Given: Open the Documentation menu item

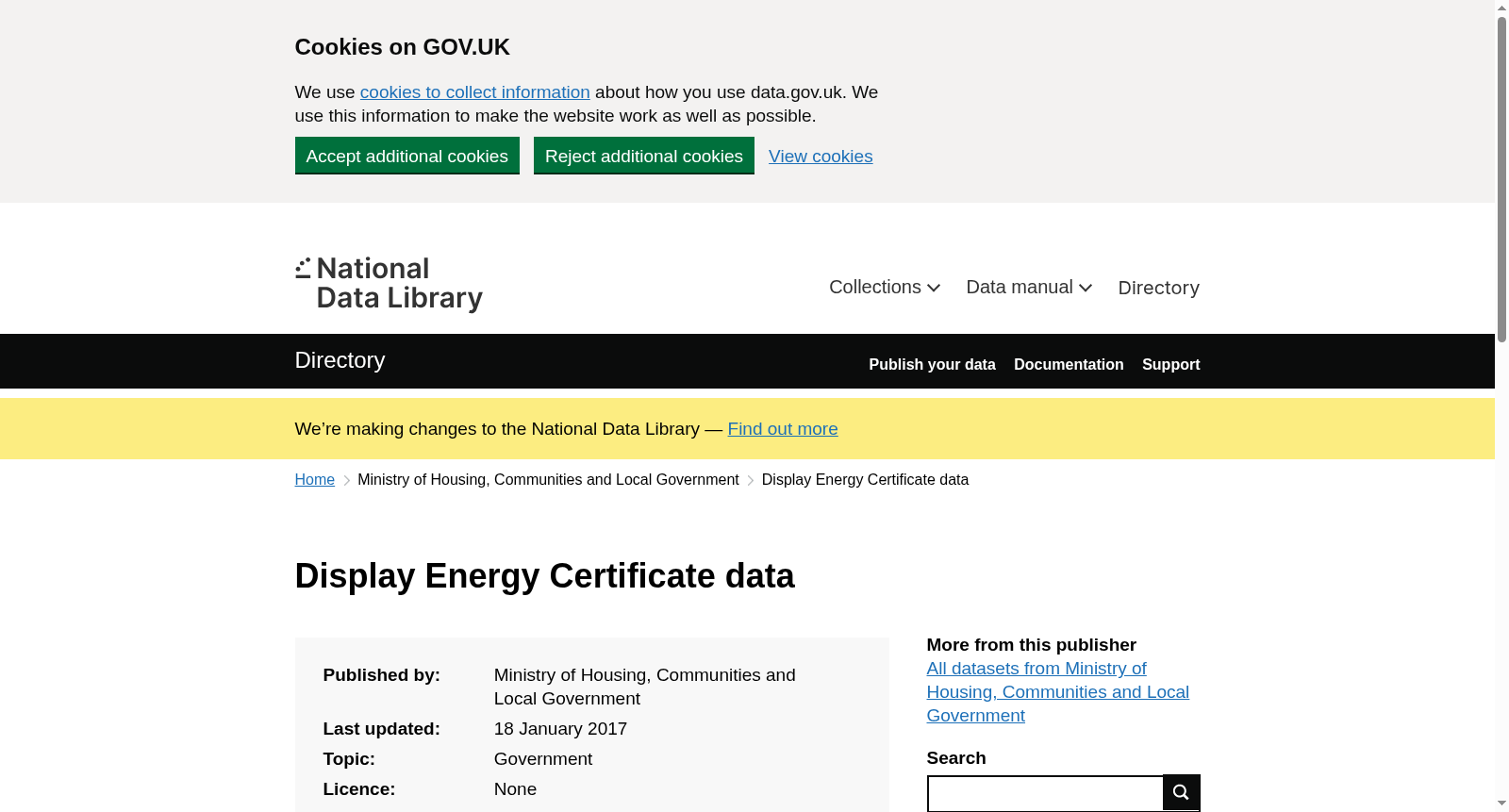Looking at the screenshot, I should [1069, 364].
